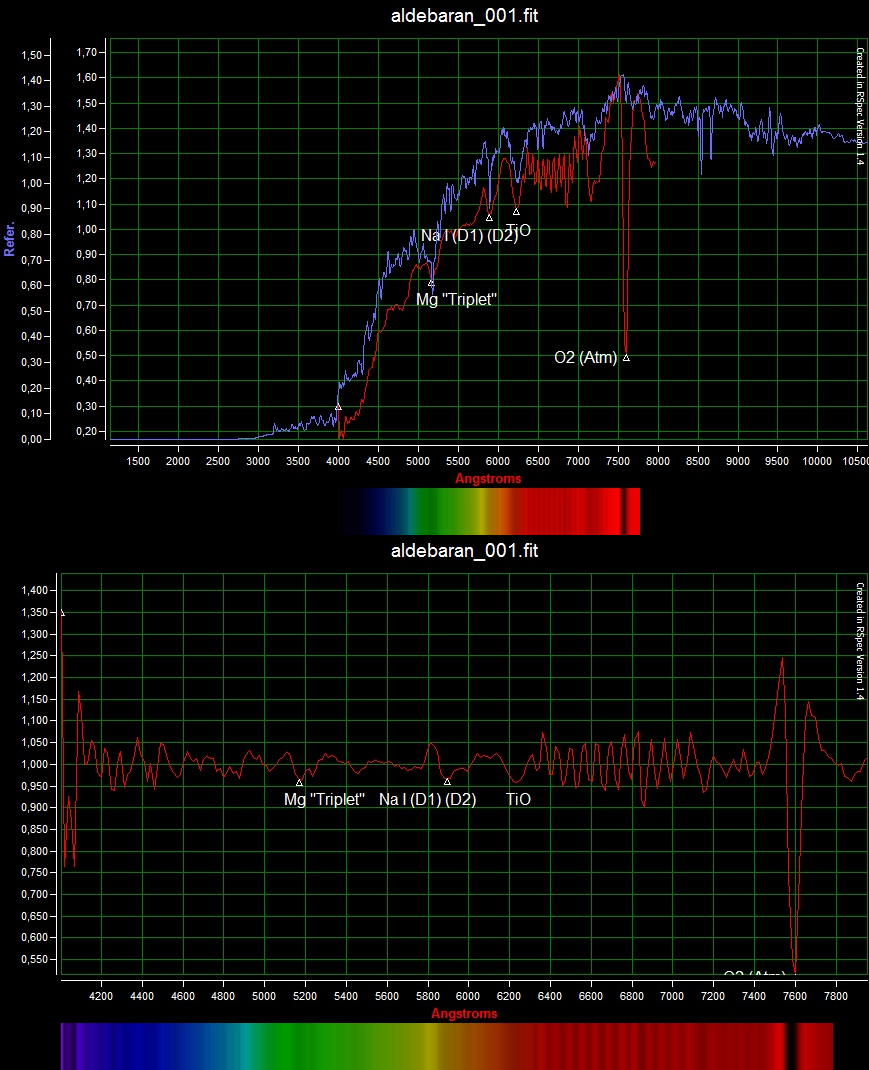The height and width of the screenshot is (1070, 869).
Task: Click the O2 (Atm) triangle marker in upper chart
Action: [626, 357]
